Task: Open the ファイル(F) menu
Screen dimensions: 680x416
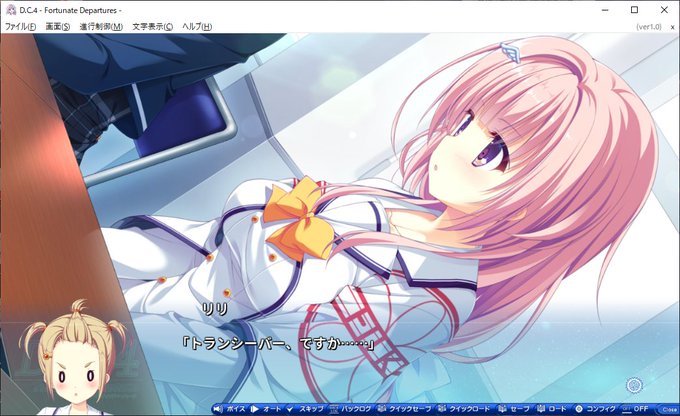Action: click(x=20, y=26)
